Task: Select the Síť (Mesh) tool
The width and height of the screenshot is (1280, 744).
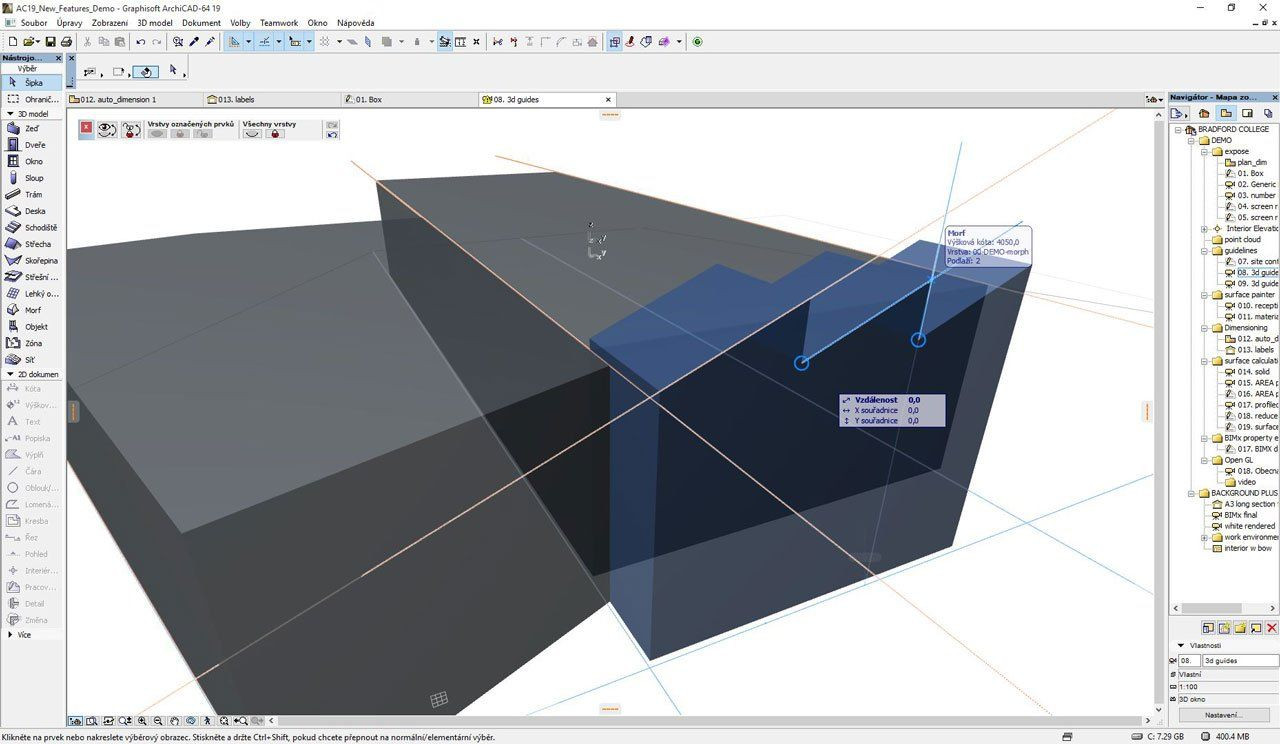Action: click(30, 359)
